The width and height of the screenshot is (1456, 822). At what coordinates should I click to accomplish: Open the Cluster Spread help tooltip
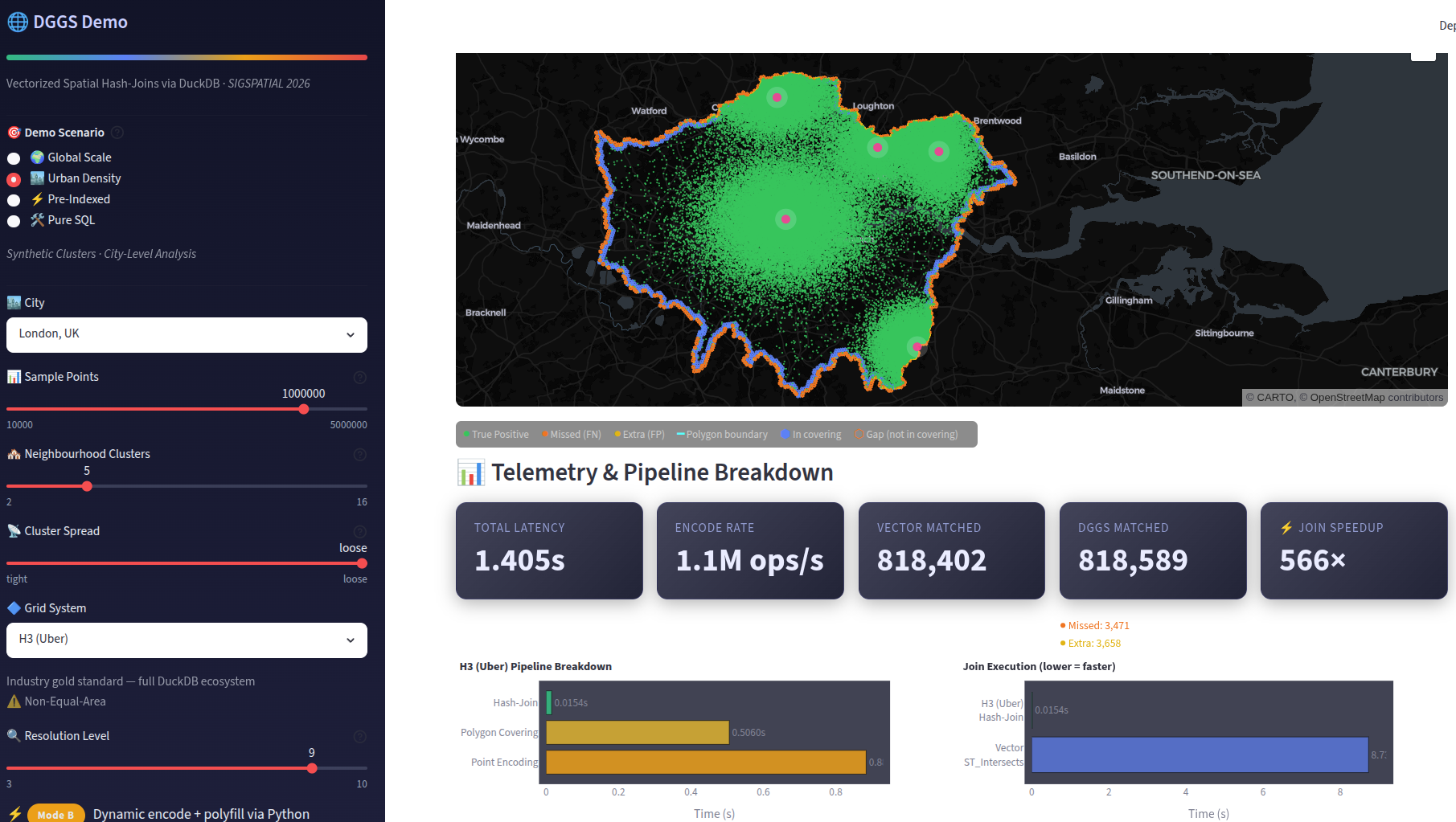coord(360,531)
